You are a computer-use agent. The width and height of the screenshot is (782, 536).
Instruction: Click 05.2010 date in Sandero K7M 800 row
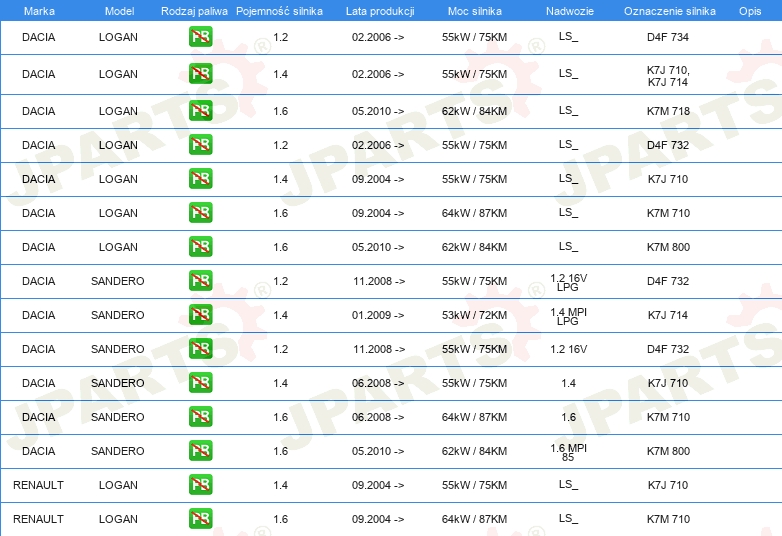point(378,451)
